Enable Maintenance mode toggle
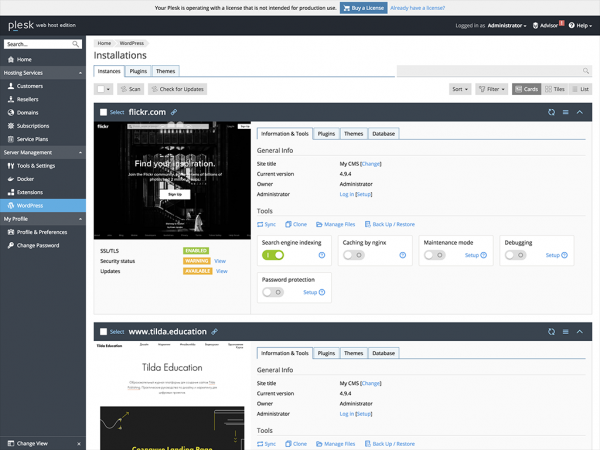The height and width of the screenshot is (450, 600). coord(434,255)
